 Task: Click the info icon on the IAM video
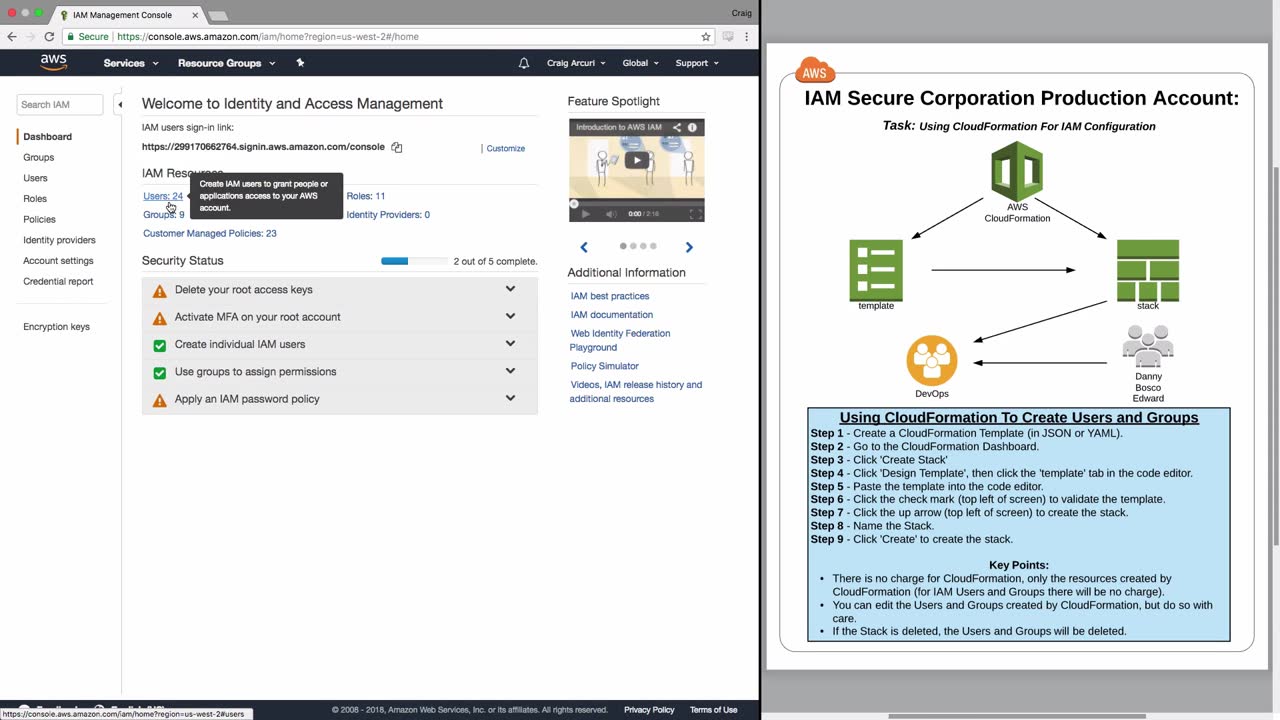692,127
